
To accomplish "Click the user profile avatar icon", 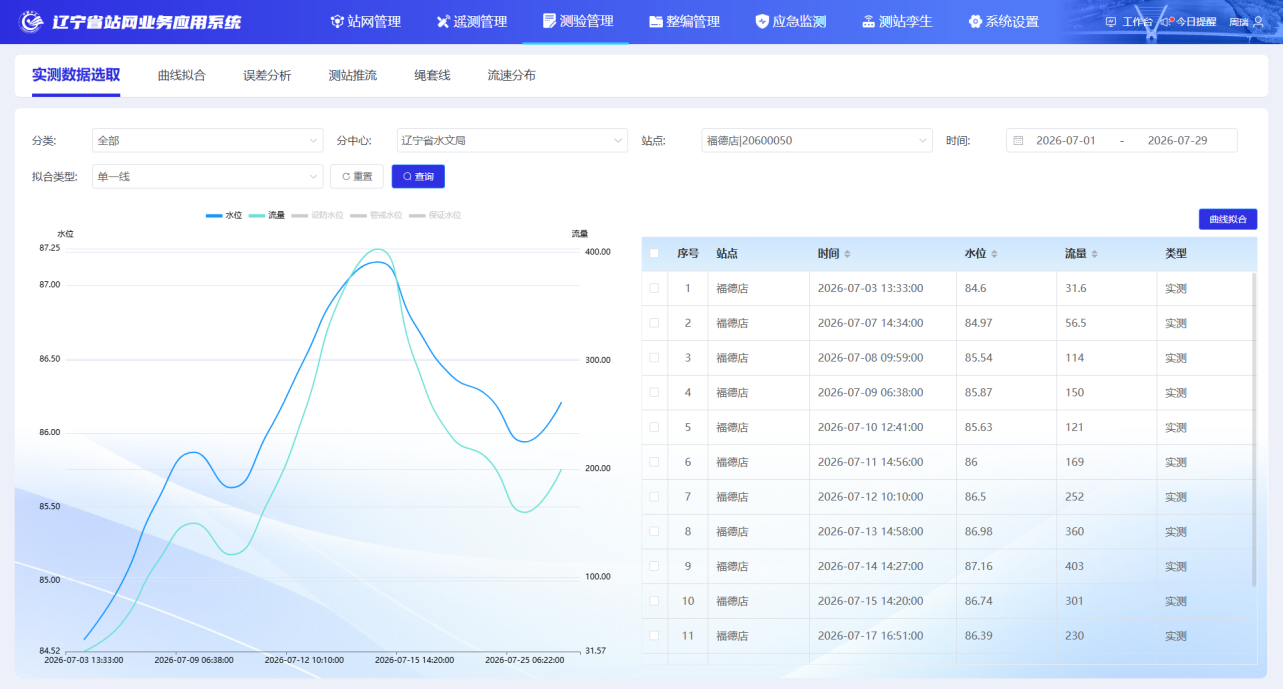I will pos(1259,22).
